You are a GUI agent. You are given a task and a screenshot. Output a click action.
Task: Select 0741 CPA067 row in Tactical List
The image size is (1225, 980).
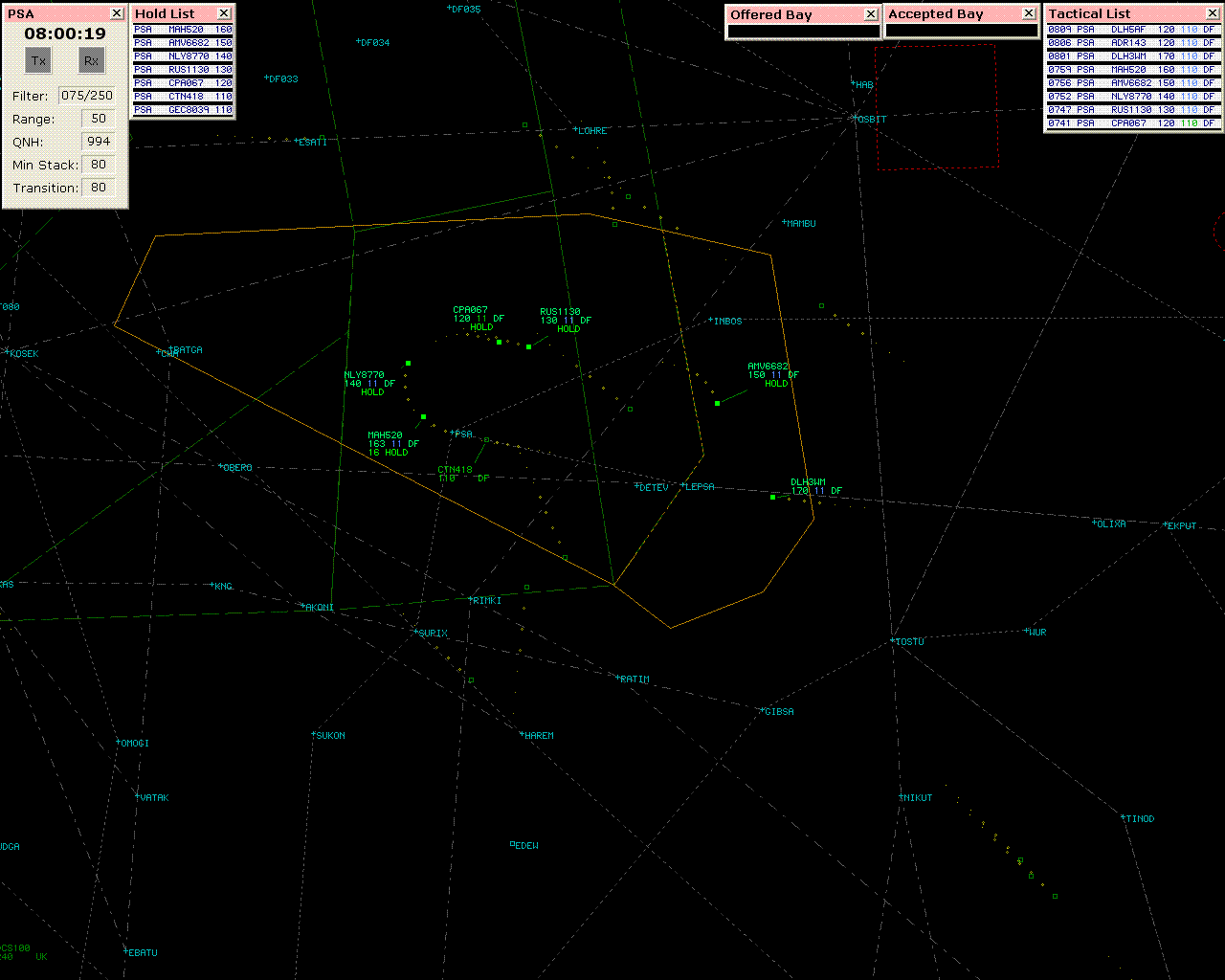coord(1131,123)
